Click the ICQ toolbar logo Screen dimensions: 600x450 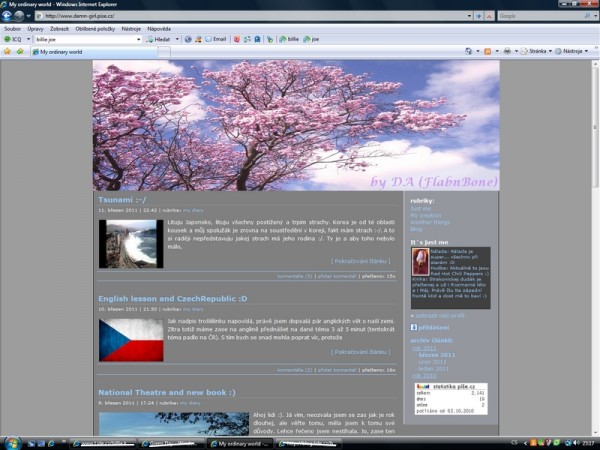[12, 39]
